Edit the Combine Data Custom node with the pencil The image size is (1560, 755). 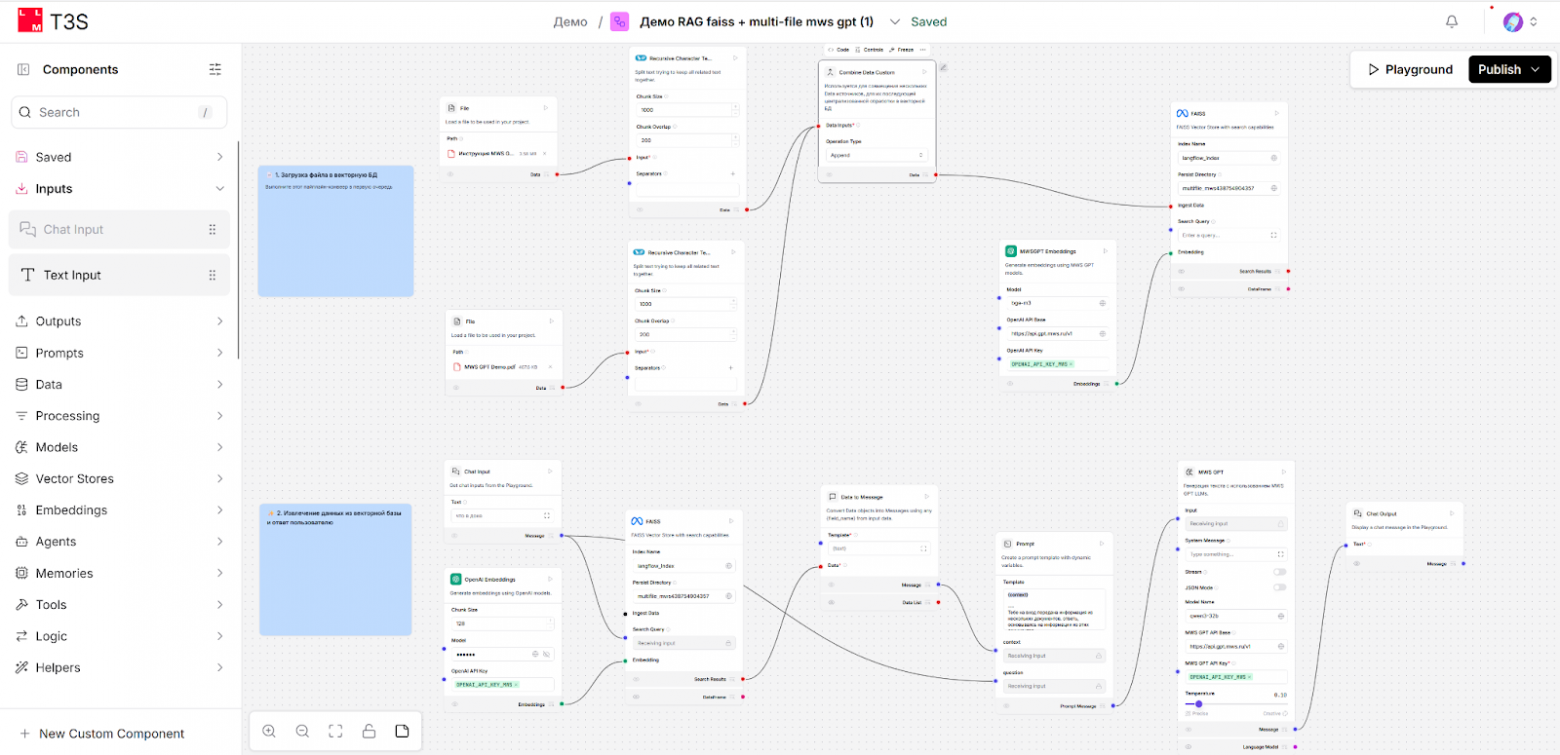coord(942,68)
